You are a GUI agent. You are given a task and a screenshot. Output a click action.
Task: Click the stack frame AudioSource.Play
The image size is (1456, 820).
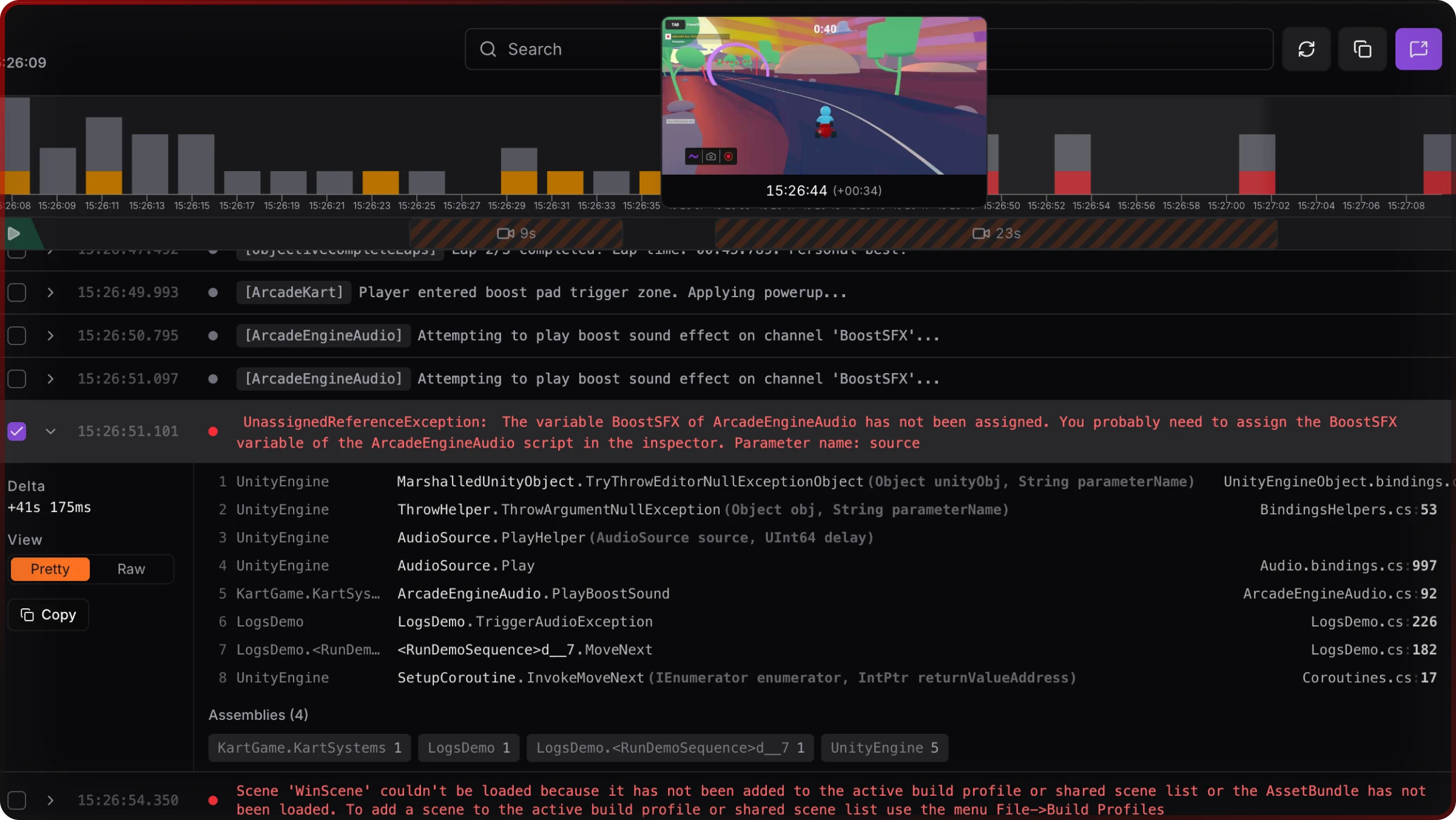point(466,565)
